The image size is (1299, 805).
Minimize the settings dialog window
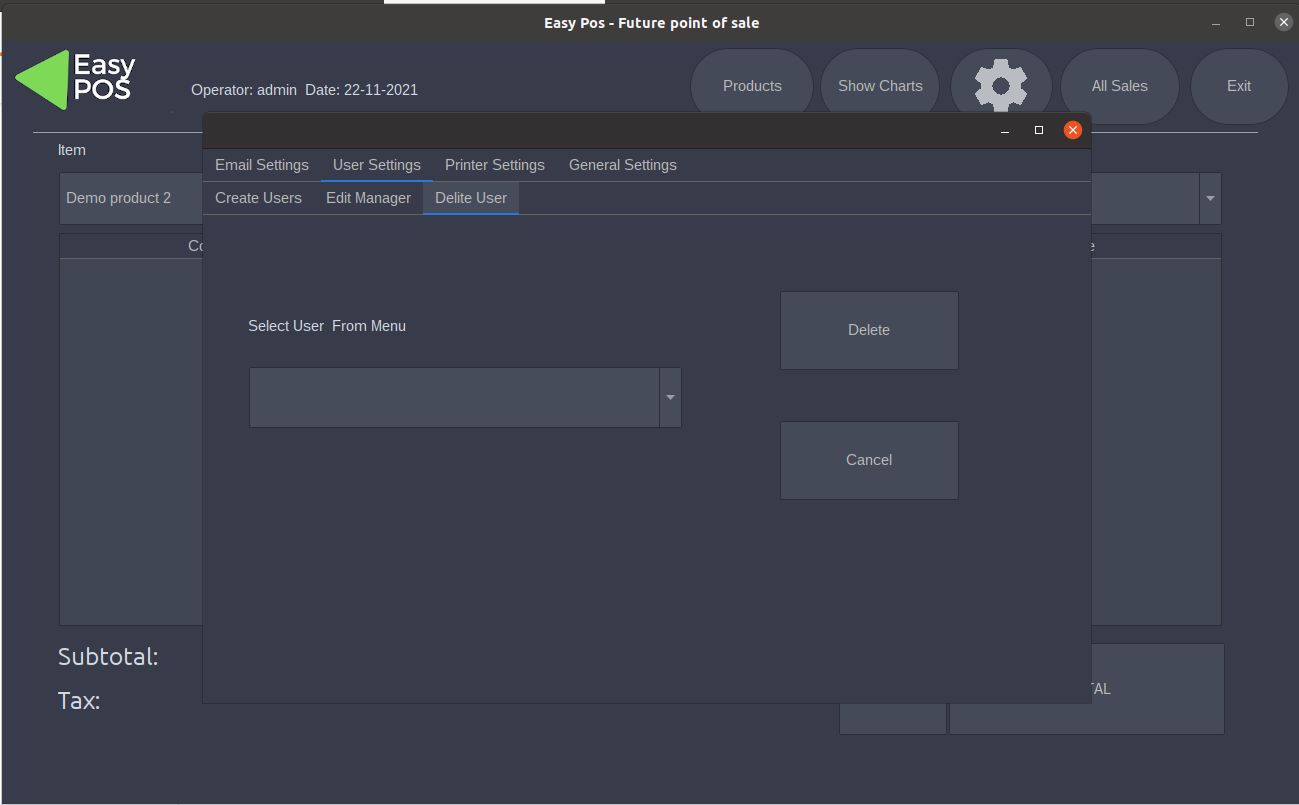[1005, 130]
